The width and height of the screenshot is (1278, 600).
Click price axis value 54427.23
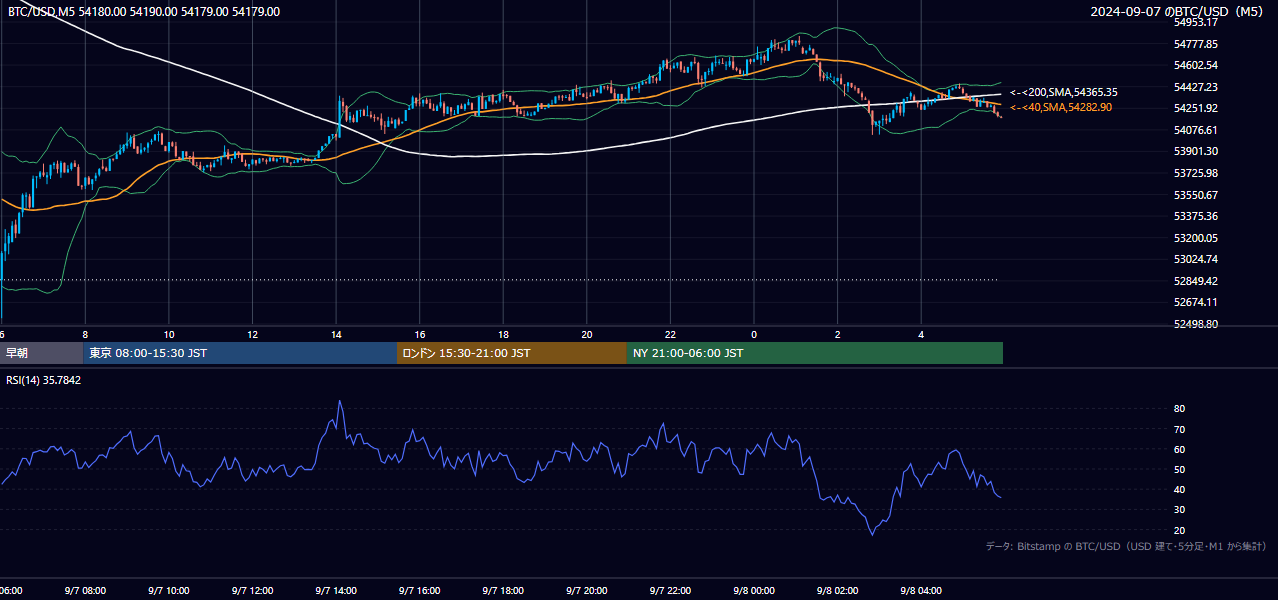(1196, 87)
